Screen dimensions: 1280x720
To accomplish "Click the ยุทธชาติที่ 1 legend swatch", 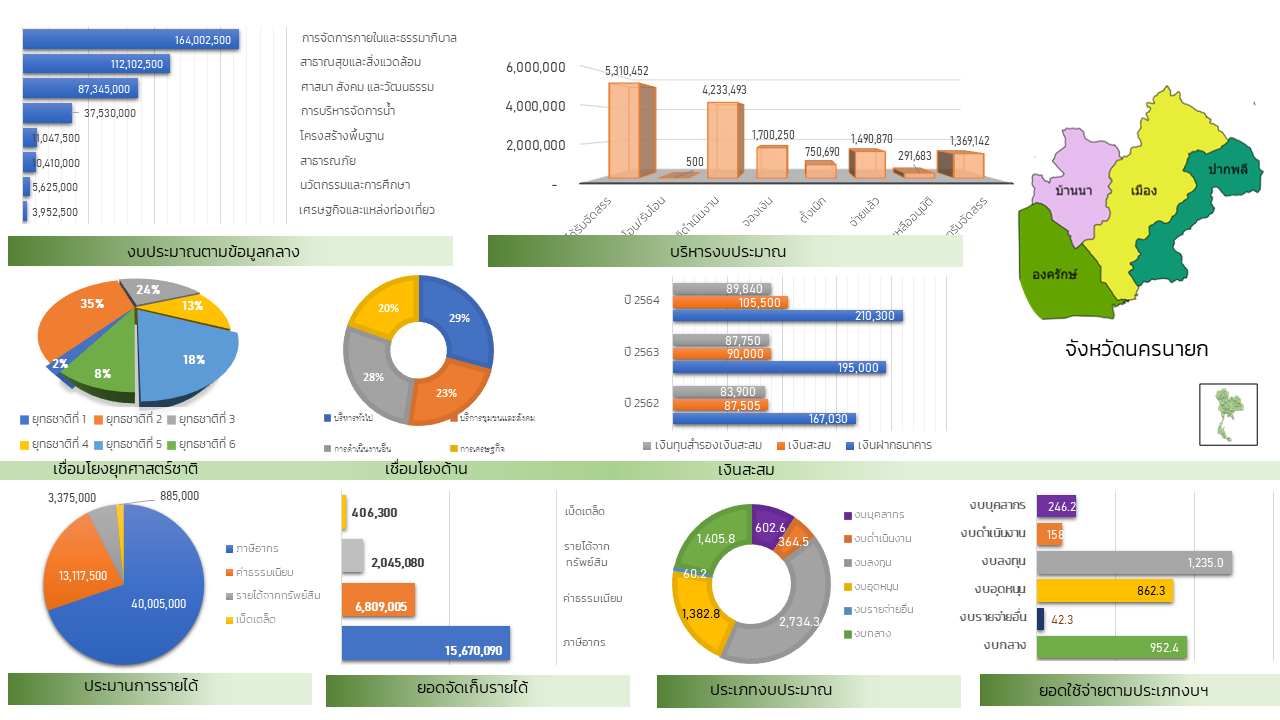I will pyautogui.click(x=25, y=419).
